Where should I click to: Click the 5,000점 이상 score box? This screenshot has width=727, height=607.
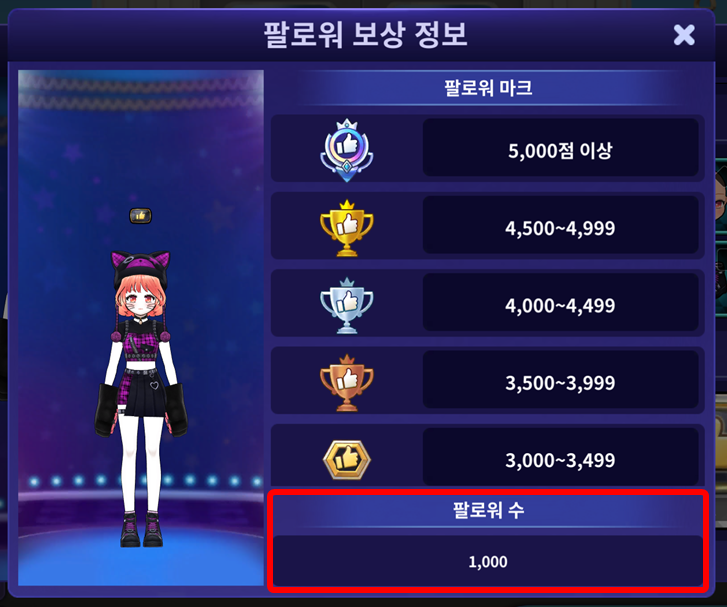point(561,147)
